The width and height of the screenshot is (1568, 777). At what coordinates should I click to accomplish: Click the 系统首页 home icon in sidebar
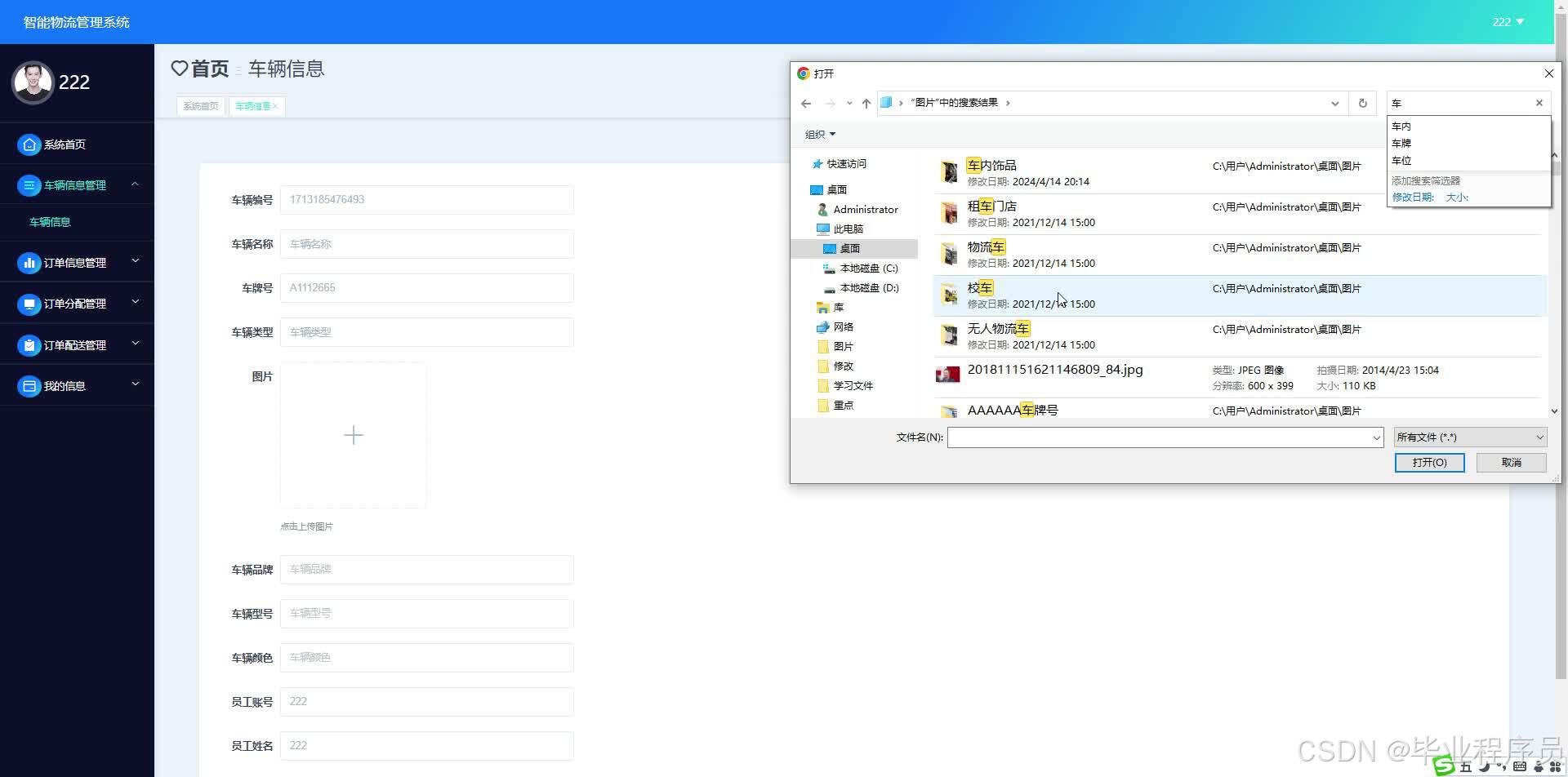(x=29, y=144)
